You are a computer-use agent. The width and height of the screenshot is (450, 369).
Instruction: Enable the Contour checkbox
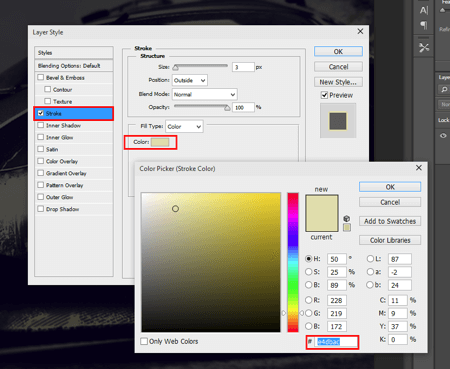pyautogui.click(x=48, y=89)
